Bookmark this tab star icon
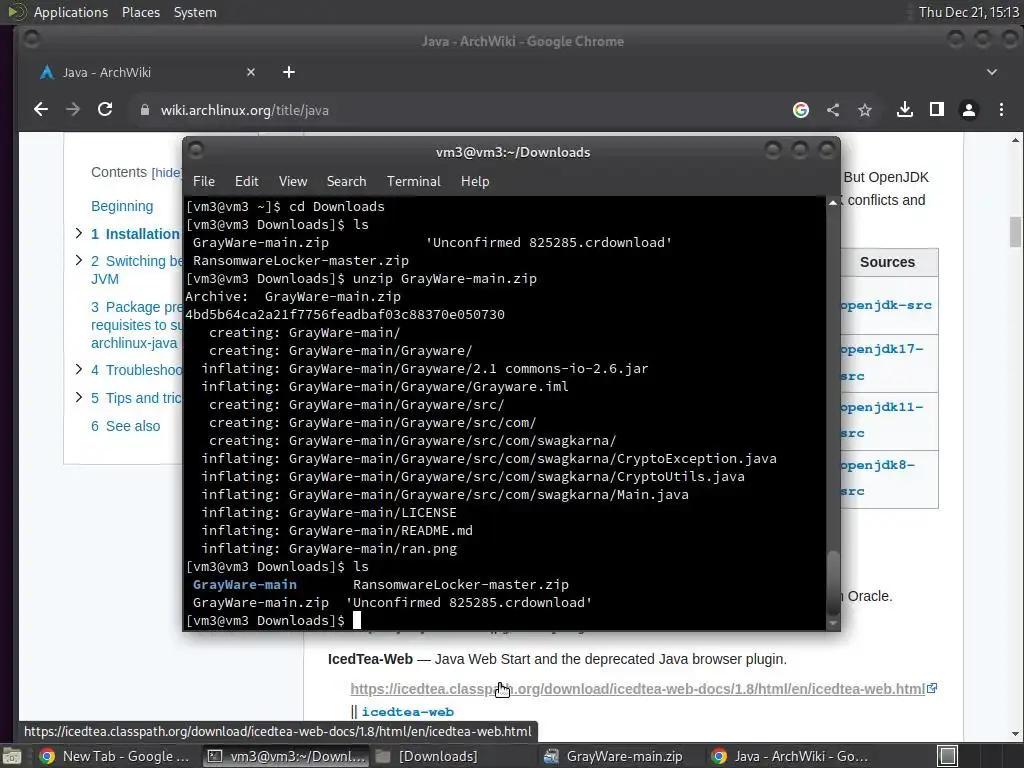Screen dimensions: 1024x768 tap(865, 110)
